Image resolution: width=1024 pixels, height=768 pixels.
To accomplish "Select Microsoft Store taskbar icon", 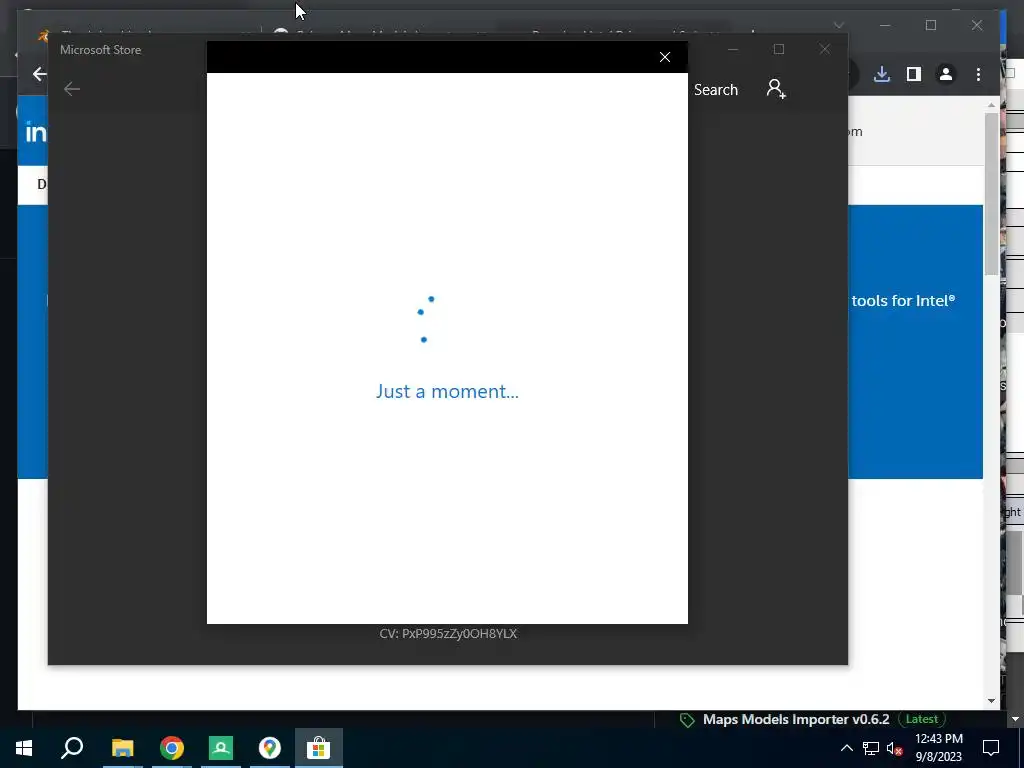I will (319, 748).
